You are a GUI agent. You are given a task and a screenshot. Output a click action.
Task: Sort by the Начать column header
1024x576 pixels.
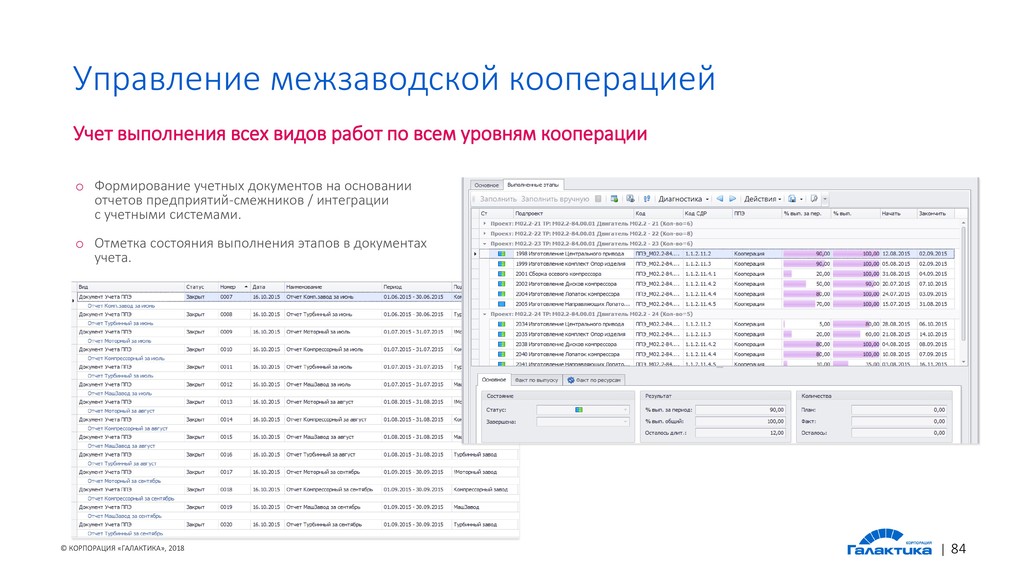pos(897,214)
